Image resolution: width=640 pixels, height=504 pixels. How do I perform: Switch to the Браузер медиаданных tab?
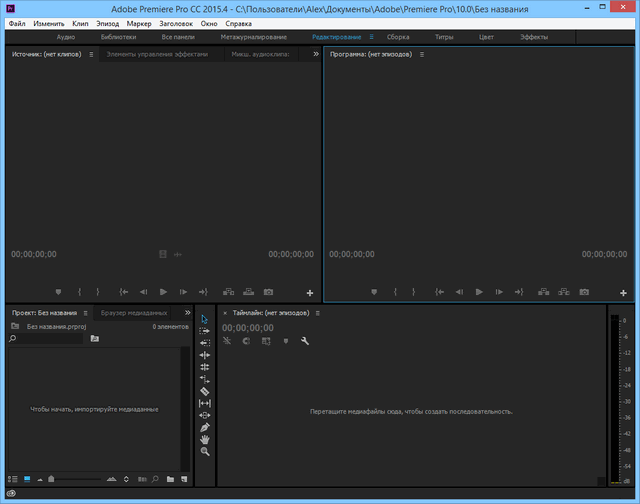134,313
